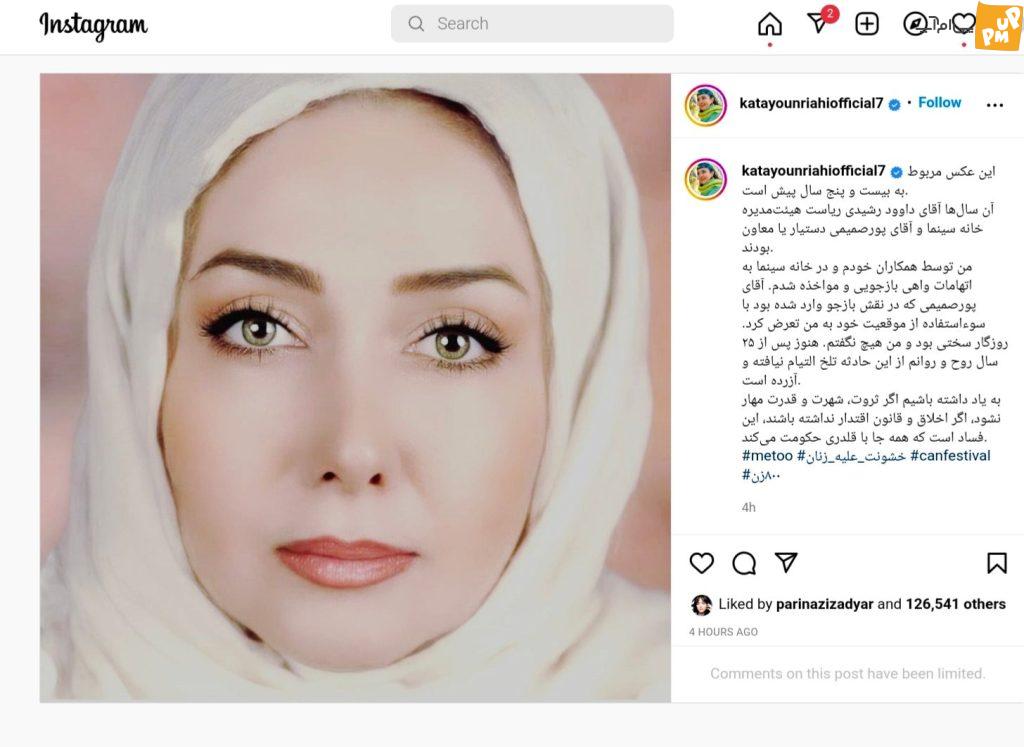Open the #canfestival hashtag
The width and height of the screenshot is (1024, 747).
tap(950, 456)
